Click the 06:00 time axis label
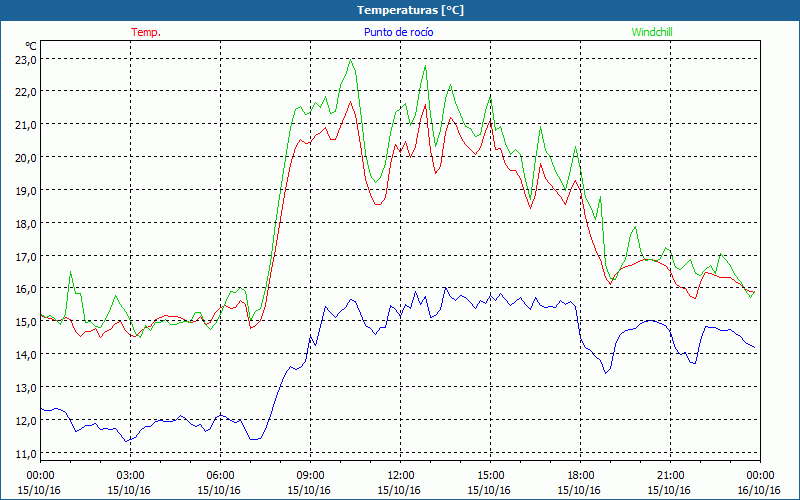The height and width of the screenshot is (500, 800). pos(220,476)
